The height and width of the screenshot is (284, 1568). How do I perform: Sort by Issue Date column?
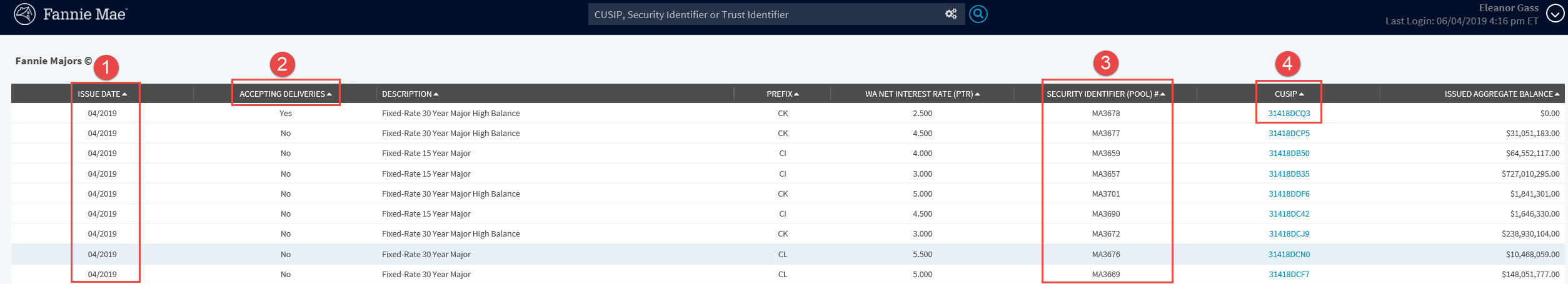coord(102,94)
